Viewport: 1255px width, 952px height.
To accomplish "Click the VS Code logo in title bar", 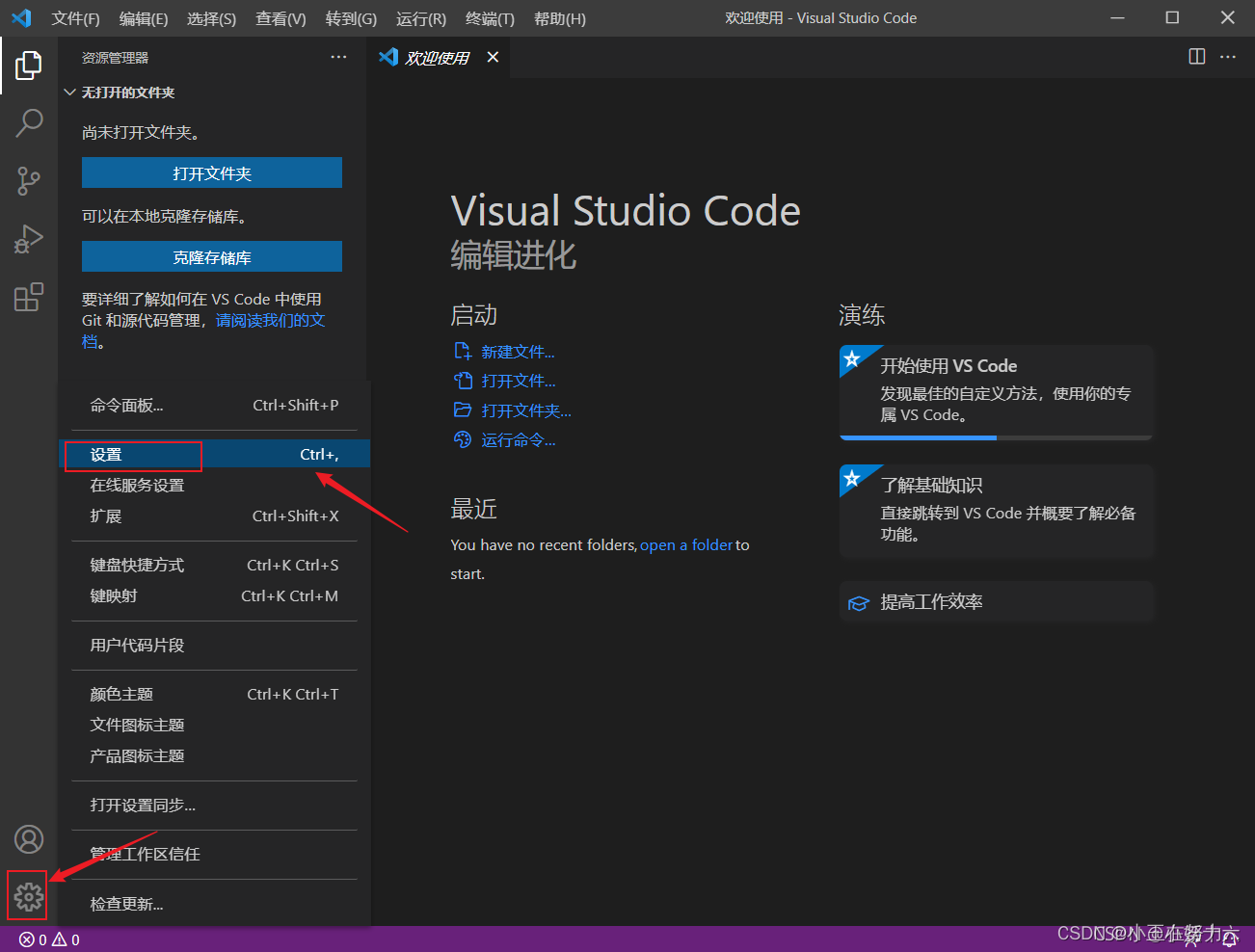I will [x=21, y=17].
